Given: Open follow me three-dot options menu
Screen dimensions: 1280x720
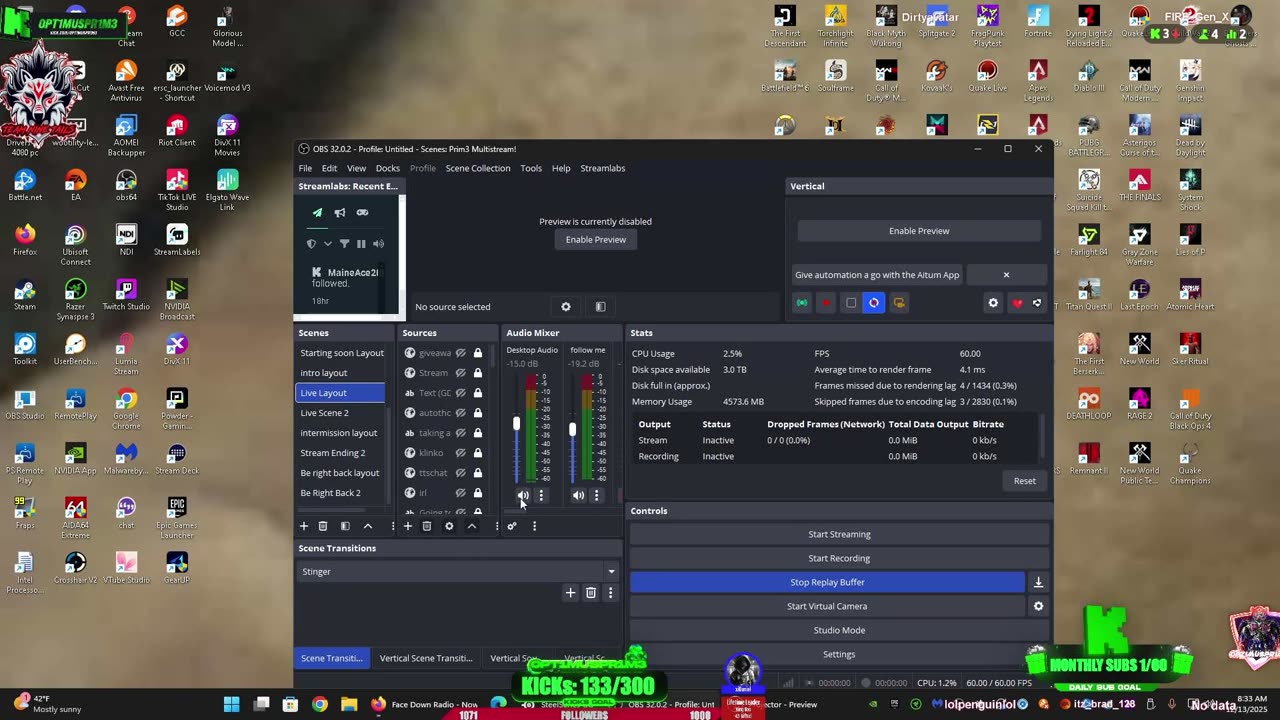Looking at the screenshot, I should [x=596, y=495].
